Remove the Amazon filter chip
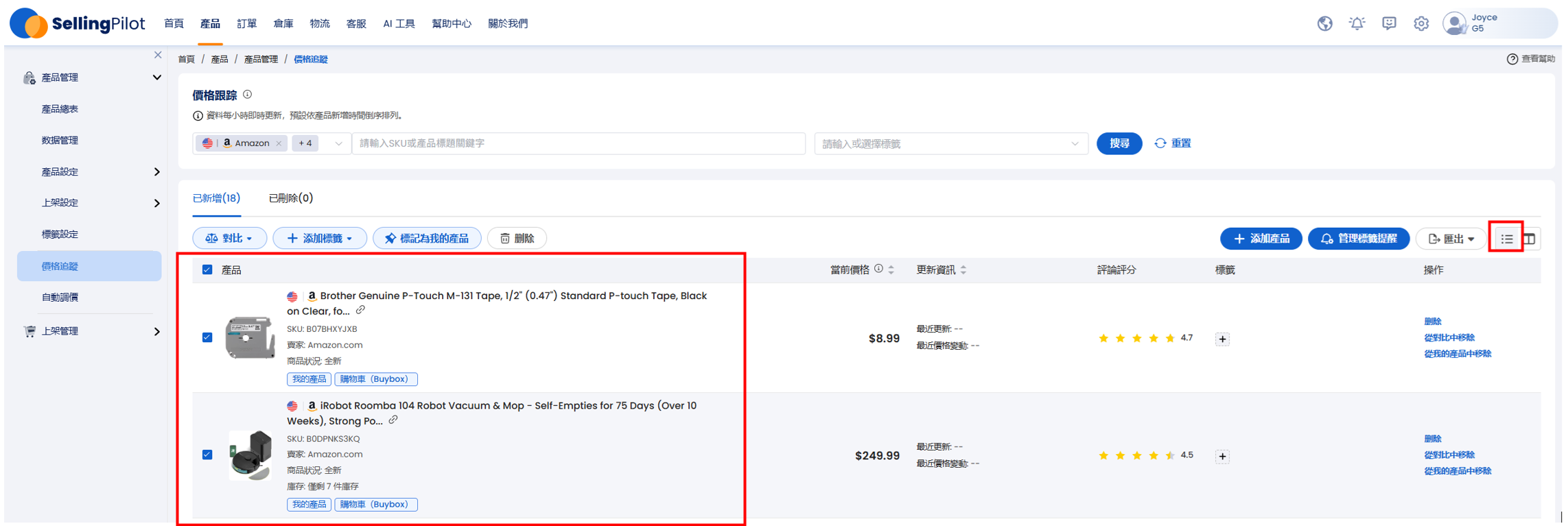This screenshot has height=526, width=1568. [x=279, y=143]
